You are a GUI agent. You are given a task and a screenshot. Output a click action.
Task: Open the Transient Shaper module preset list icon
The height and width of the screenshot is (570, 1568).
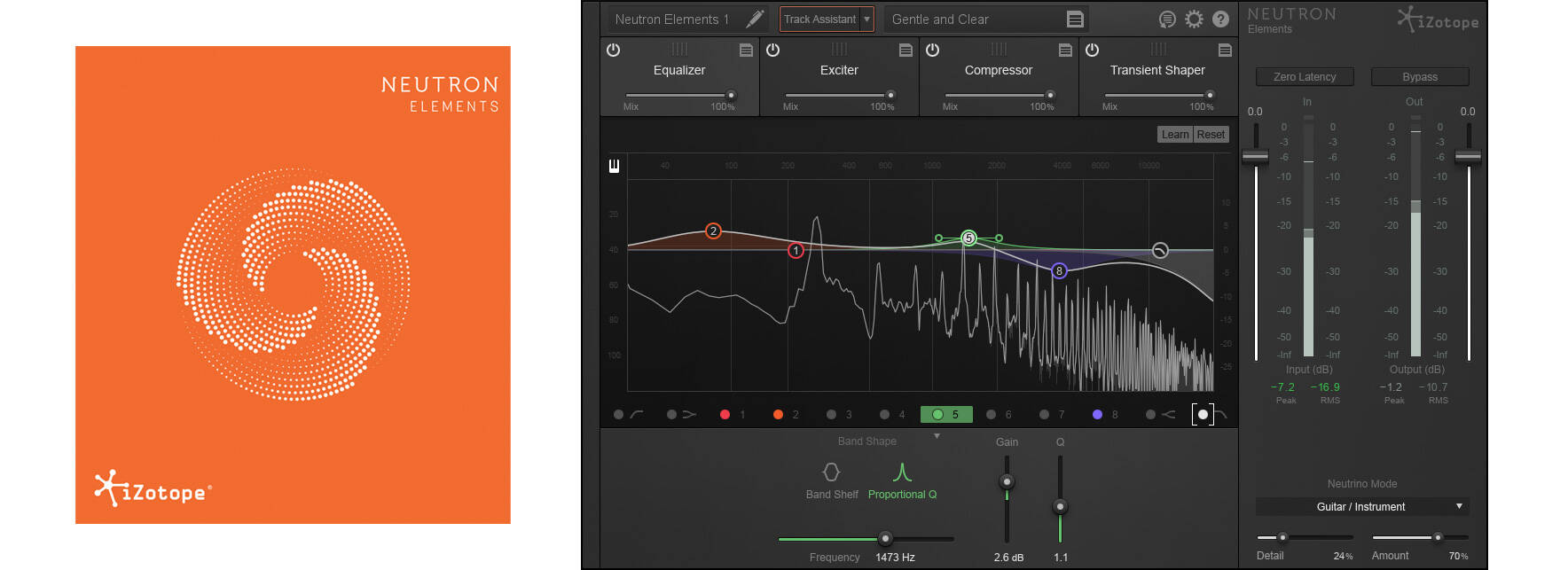[x=1226, y=51]
